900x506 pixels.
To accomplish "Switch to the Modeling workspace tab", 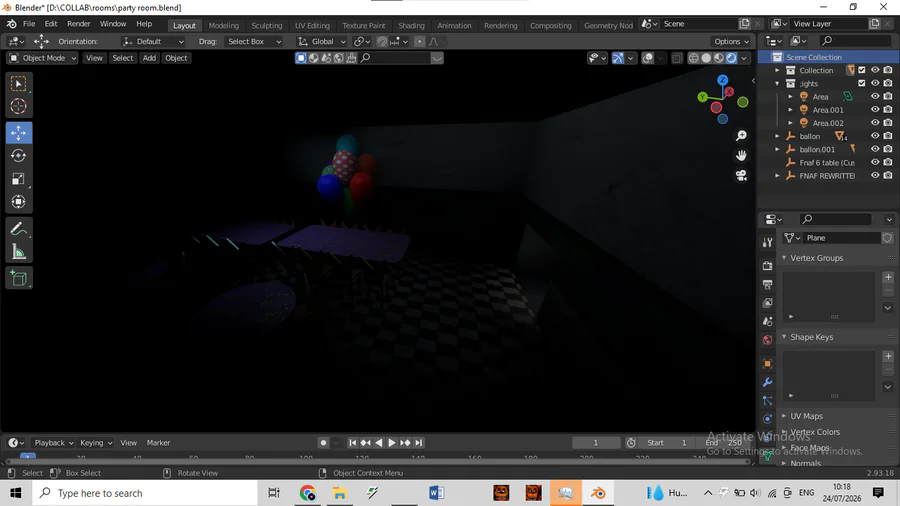I will click(x=223, y=25).
